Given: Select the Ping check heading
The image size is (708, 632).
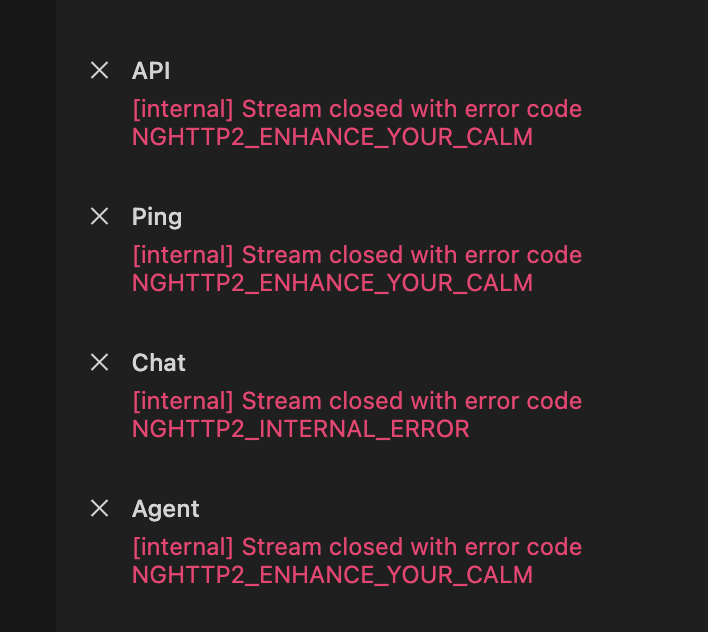Looking at the screenshot, I should coord(157,216).
